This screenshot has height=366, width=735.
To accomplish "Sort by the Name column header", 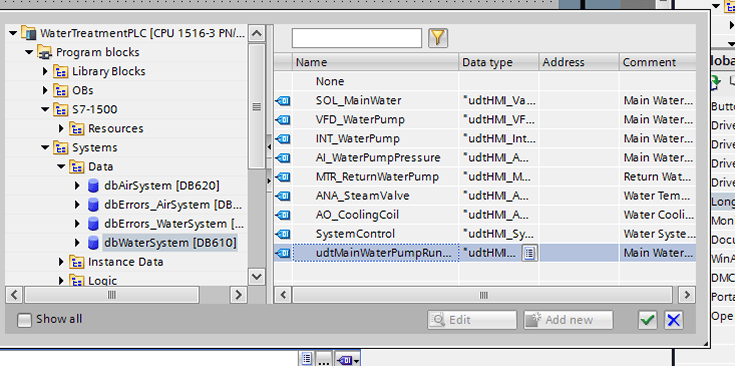I will point(375,62).
